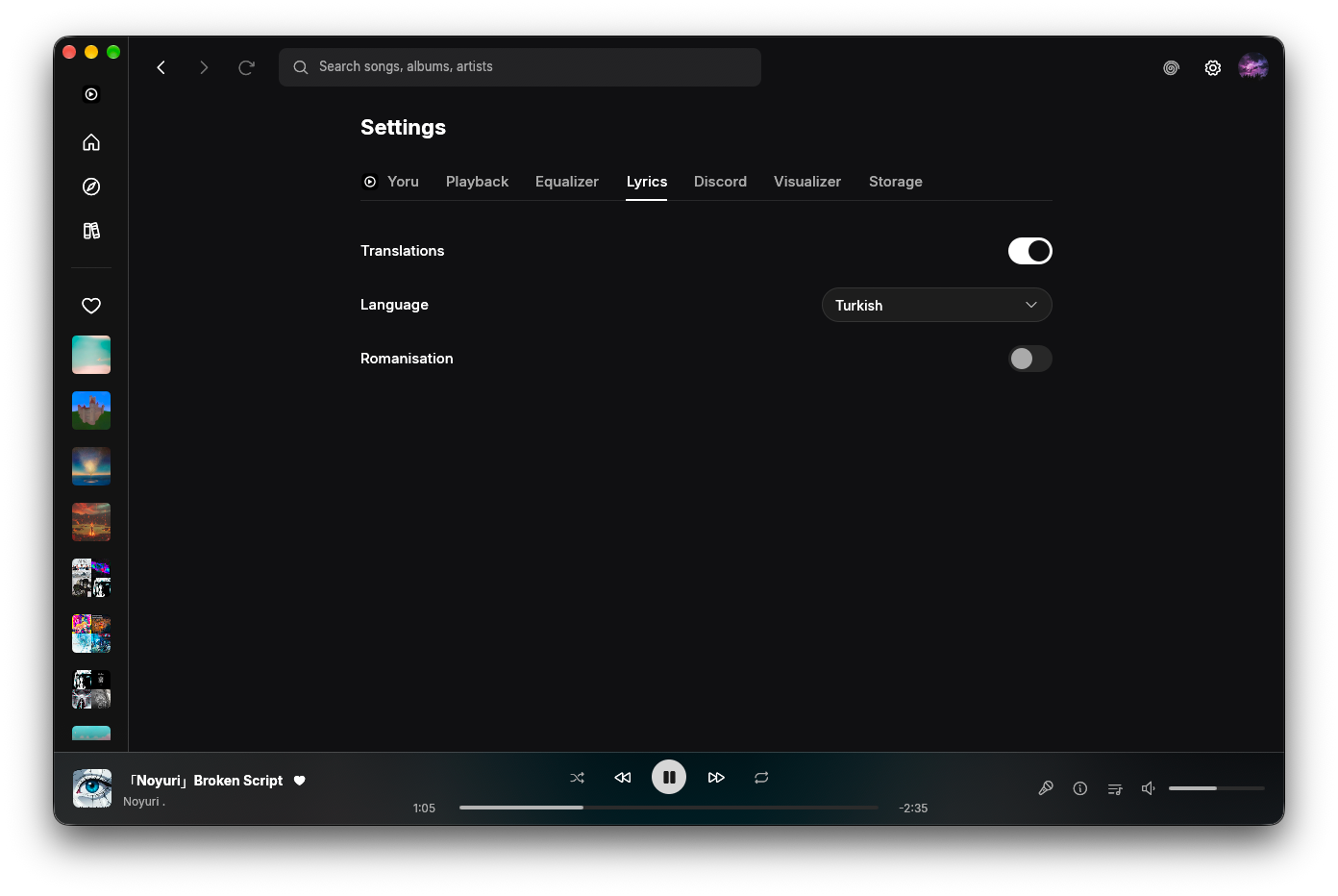1338x896 pixels.
Task: Toggle repeat mode
Action: coord(761,778)
